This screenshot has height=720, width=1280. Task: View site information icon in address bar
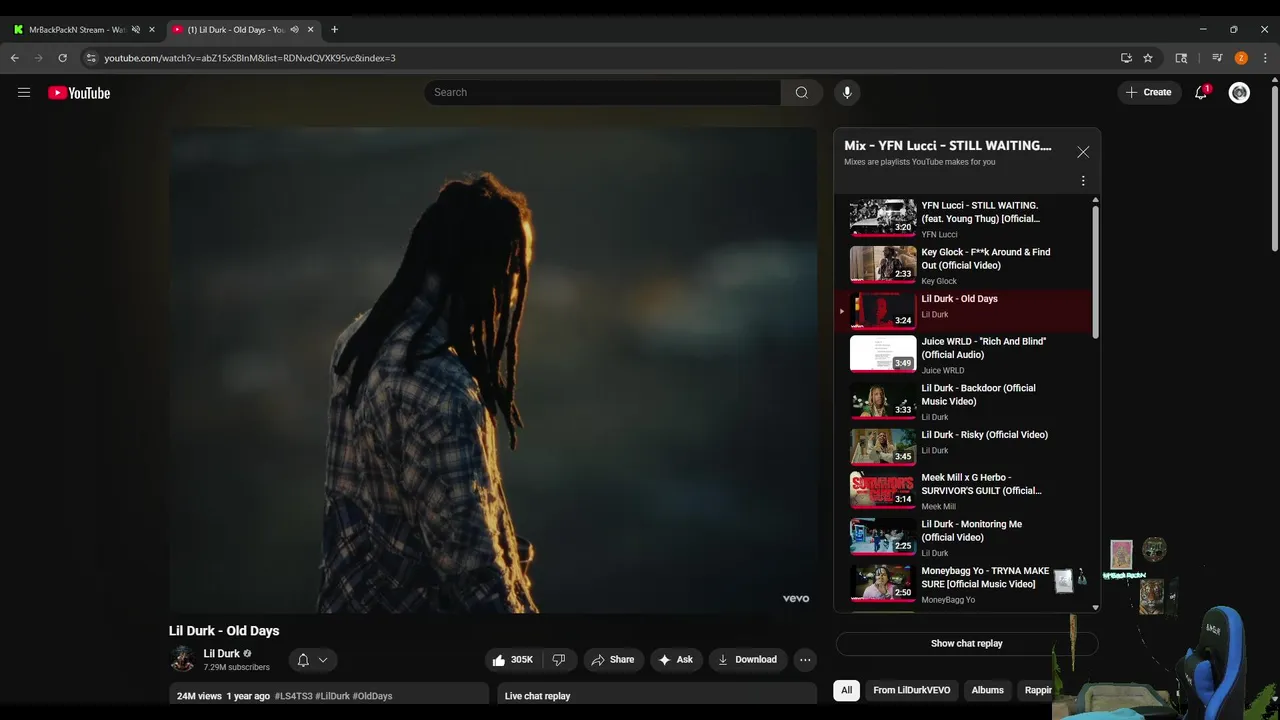pyautogui.click(x=90, y=58)
